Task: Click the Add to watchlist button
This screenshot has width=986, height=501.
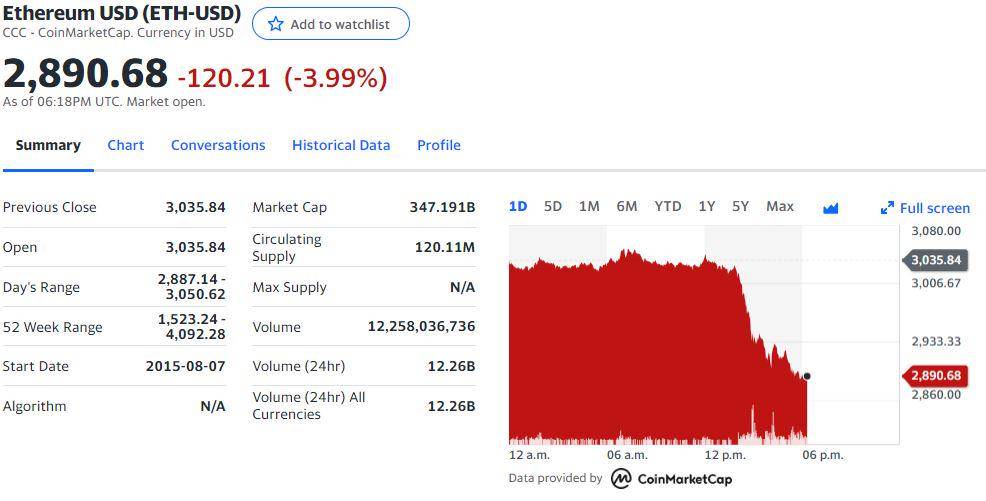Action: (x=331, y=24)
